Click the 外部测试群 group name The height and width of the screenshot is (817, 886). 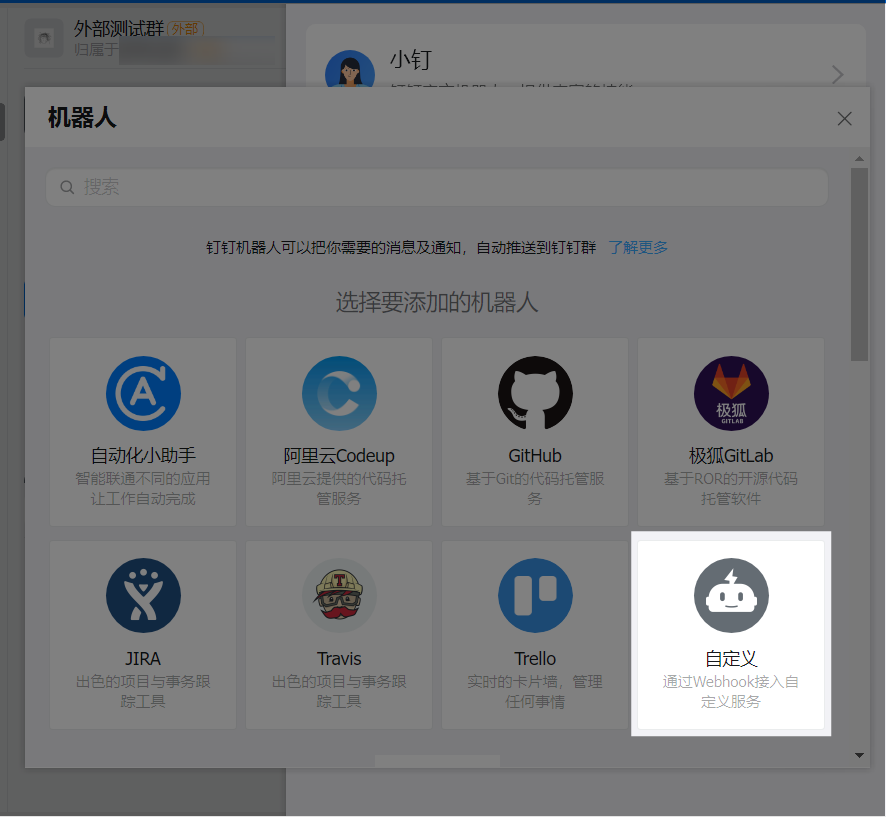coord(119,28)
